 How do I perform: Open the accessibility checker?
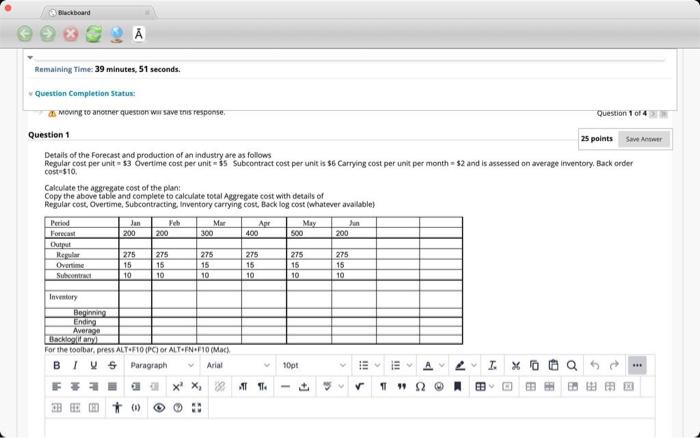pos(117,408)
